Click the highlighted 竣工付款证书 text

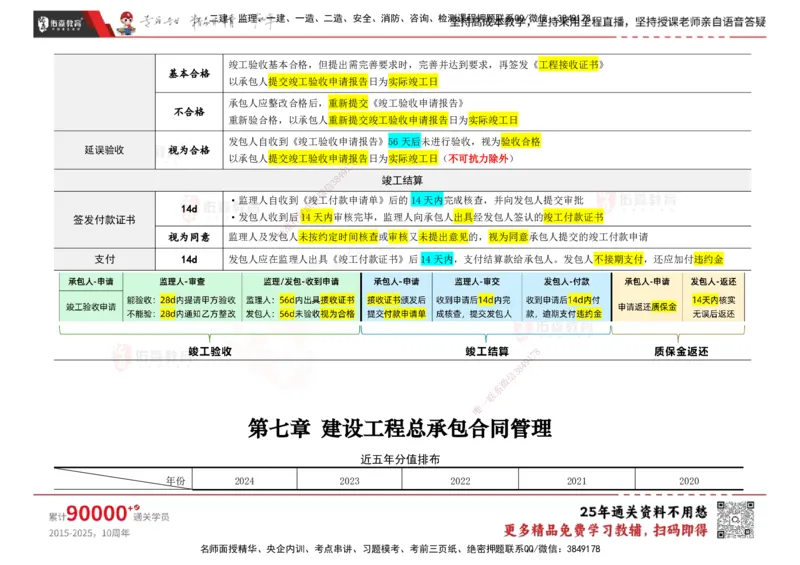point(573,217)
